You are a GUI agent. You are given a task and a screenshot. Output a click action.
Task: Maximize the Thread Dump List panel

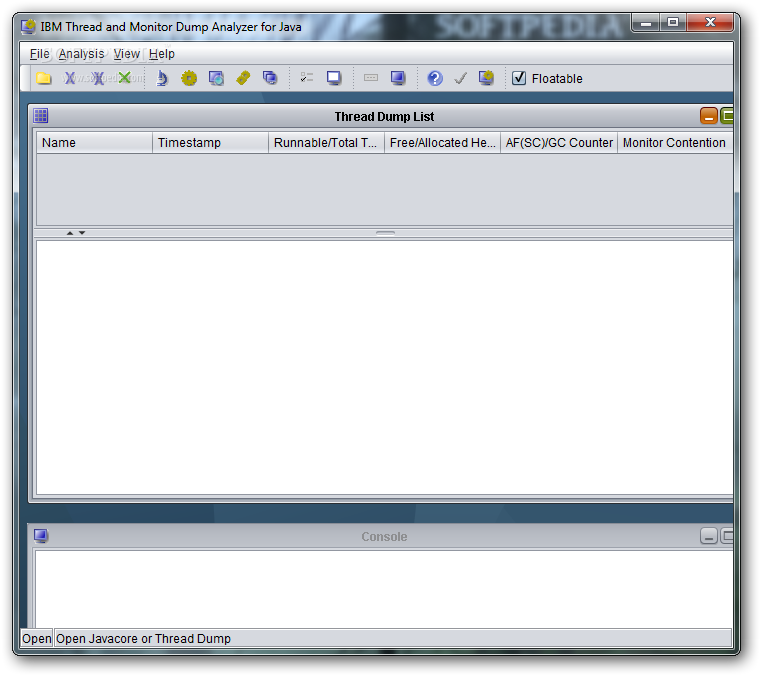pyautogui.click(x=727, y=116)
